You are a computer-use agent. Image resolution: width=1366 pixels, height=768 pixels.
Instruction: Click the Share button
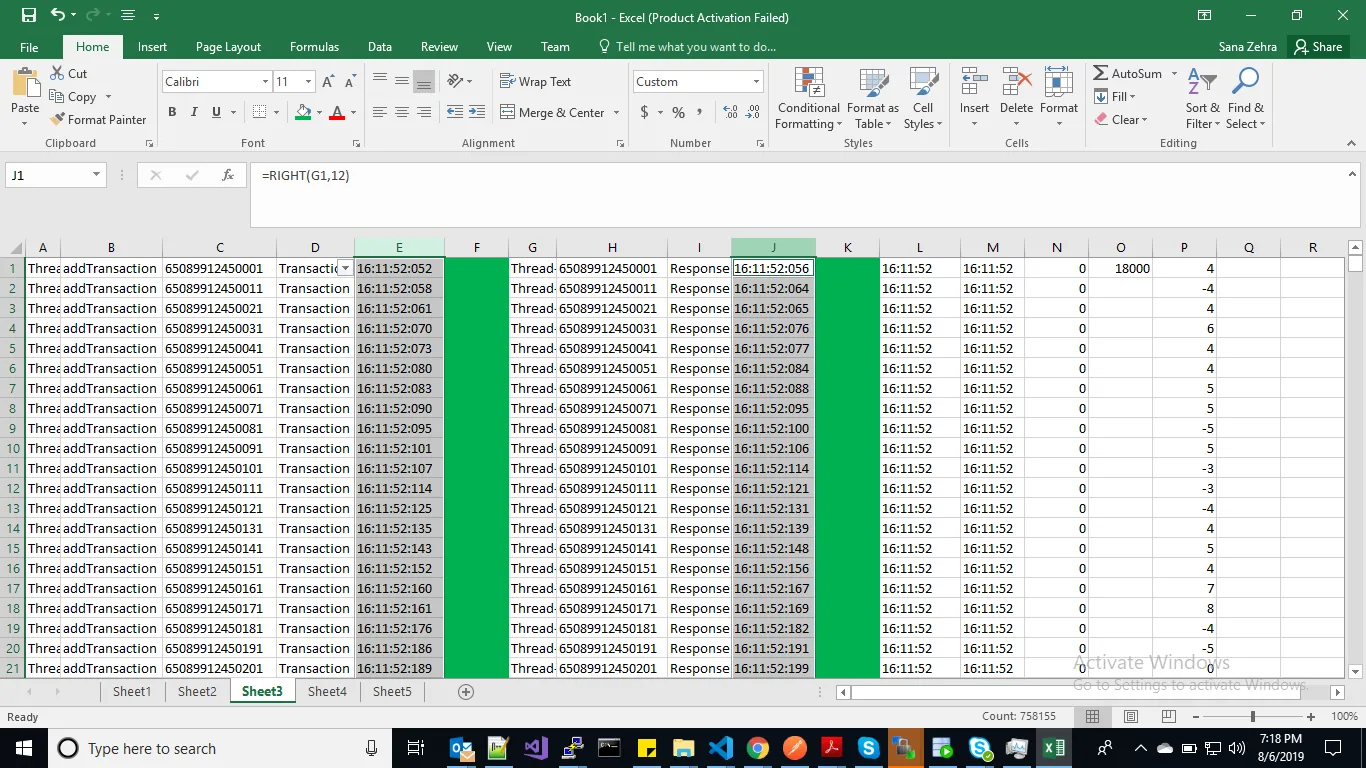pos(1316,47)
